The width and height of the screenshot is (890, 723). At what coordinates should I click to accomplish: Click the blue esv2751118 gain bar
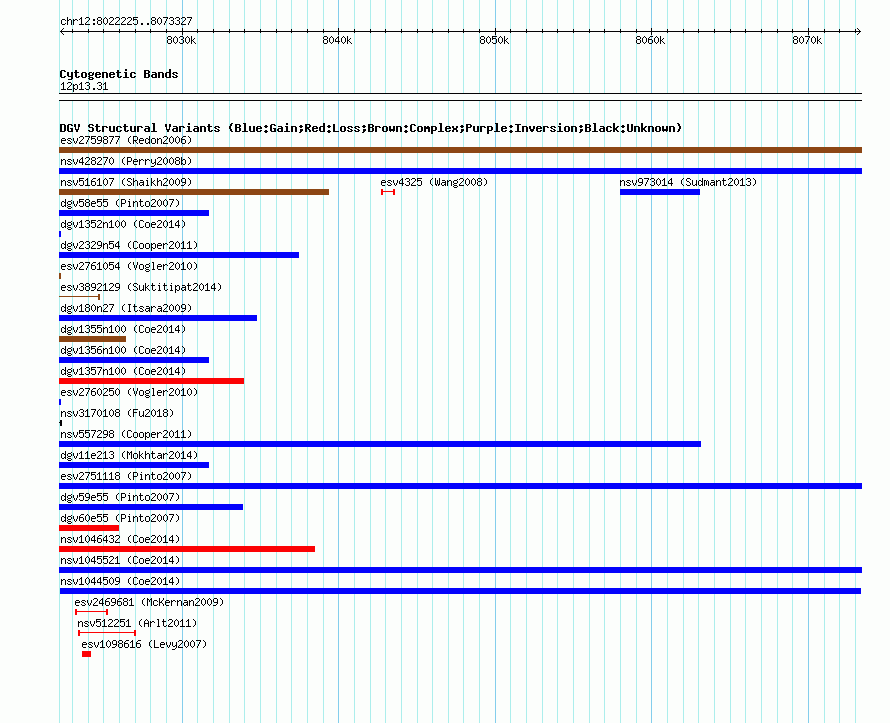pos(460,486)
